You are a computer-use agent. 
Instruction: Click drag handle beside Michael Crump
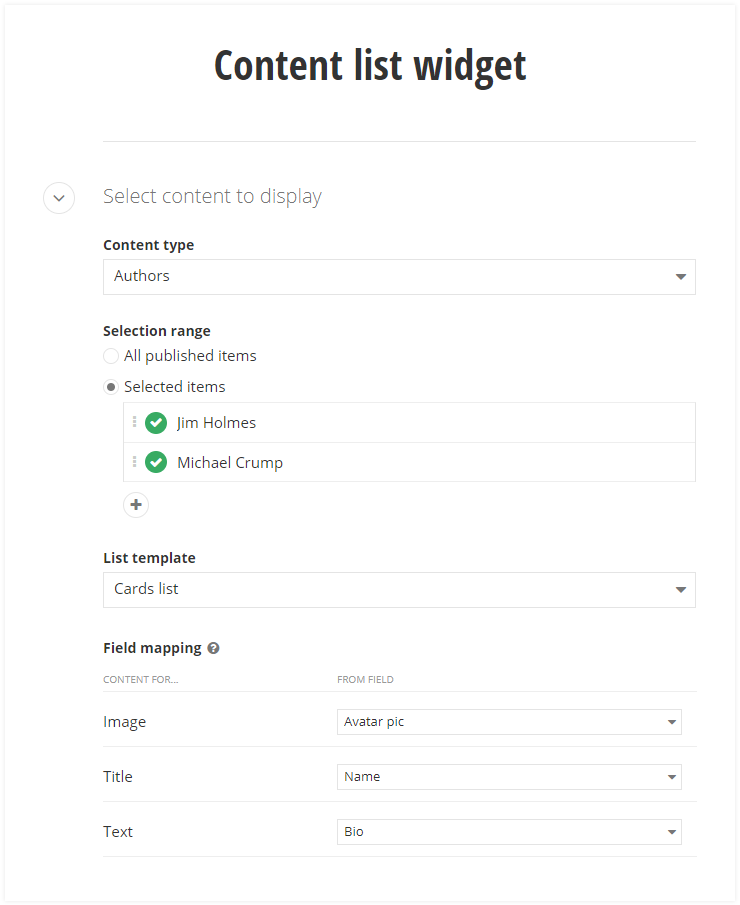click(134, 462)
